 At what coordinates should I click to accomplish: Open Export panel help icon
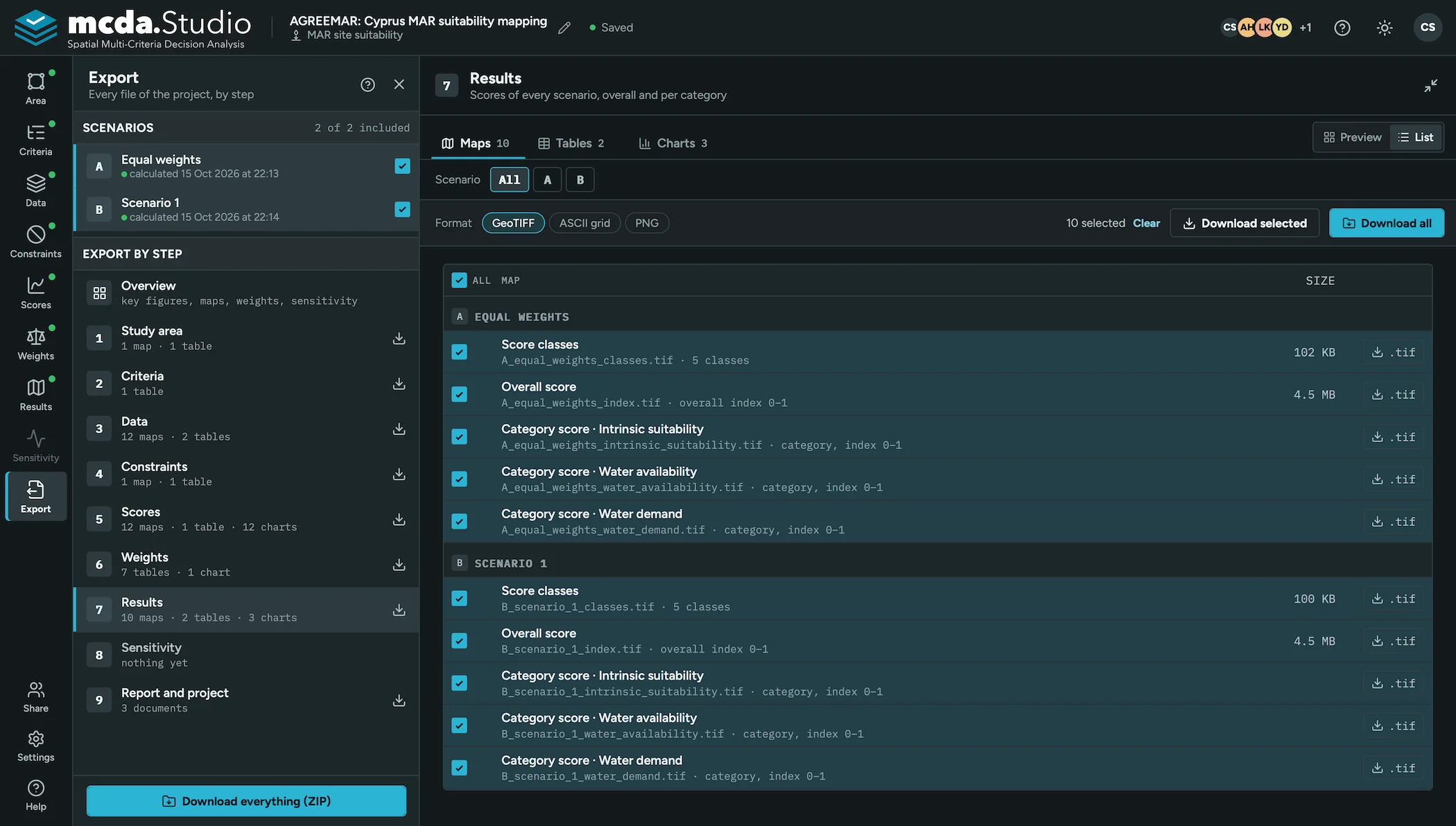pyautogui.click(x=367, y=85)
